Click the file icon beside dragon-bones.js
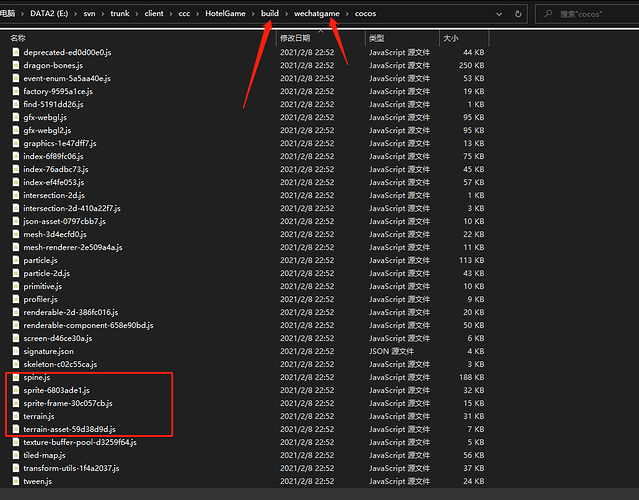The image size is (639, 500). pyautogui.click(x=16, y=65)
